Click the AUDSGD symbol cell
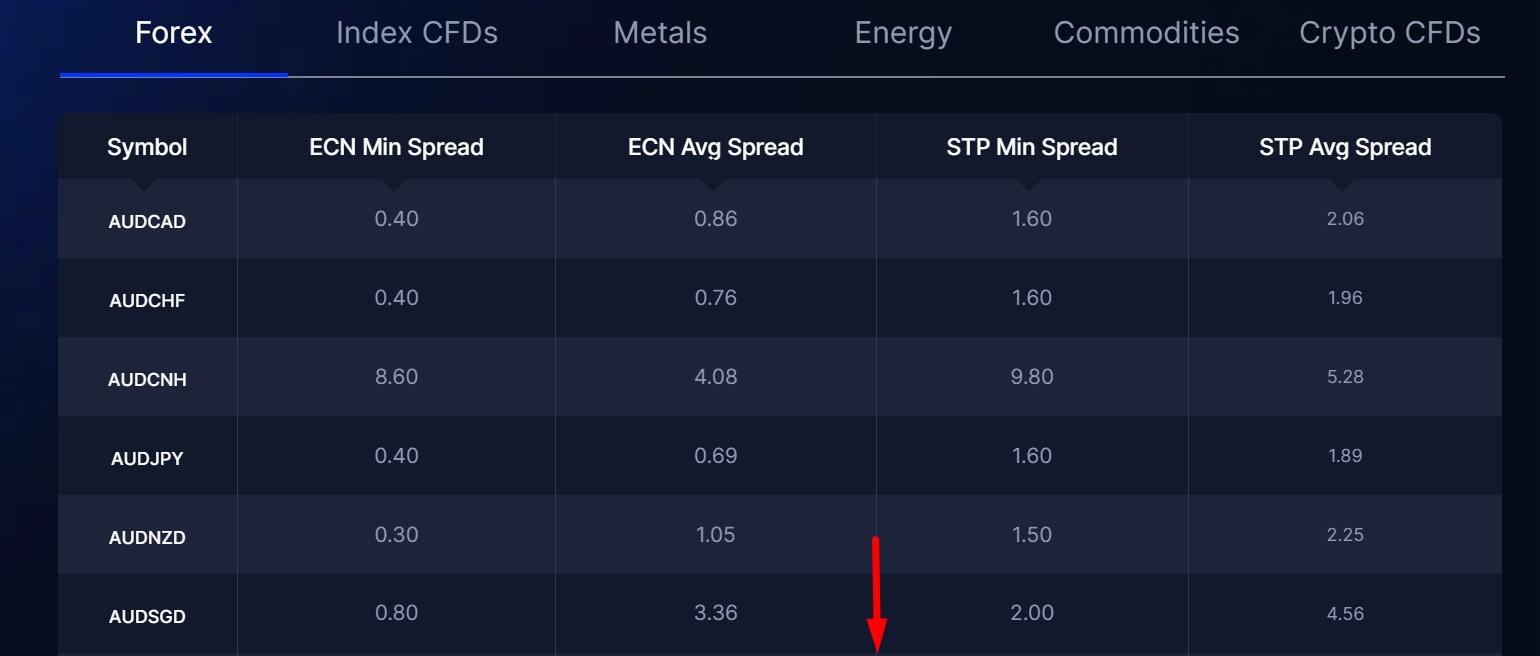The width and height of the screenshot is (1540, 656). [x=147, y=615]
